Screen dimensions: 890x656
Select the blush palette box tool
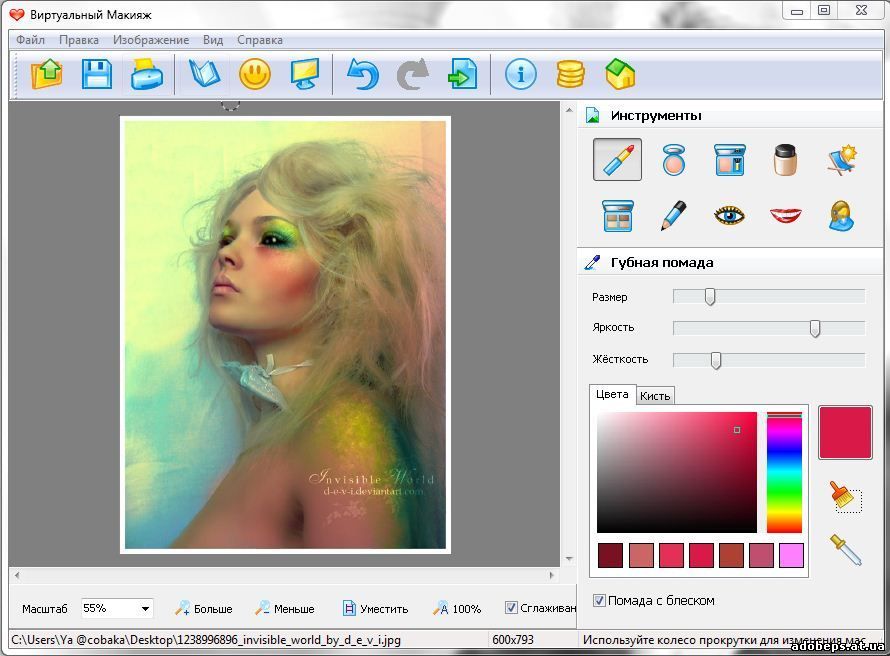pos(729,159)
